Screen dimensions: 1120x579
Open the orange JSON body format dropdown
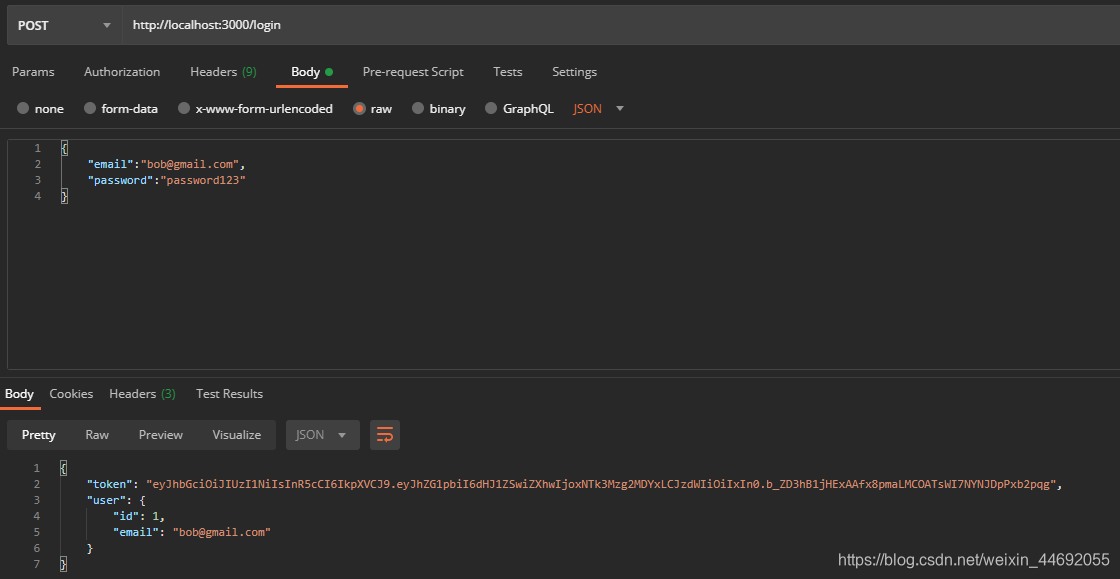point(599,109)
